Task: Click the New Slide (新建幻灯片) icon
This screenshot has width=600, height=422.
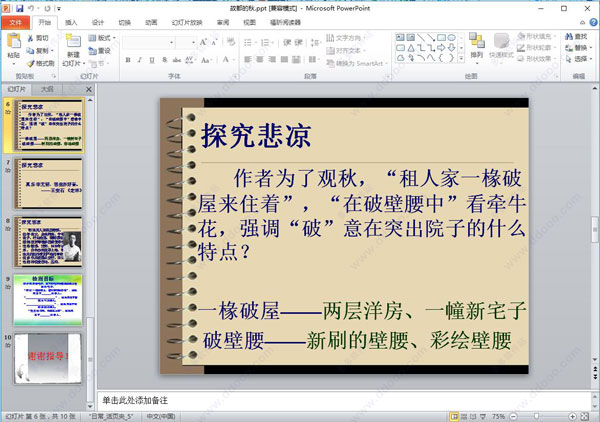Action: [x=73, y=42]
